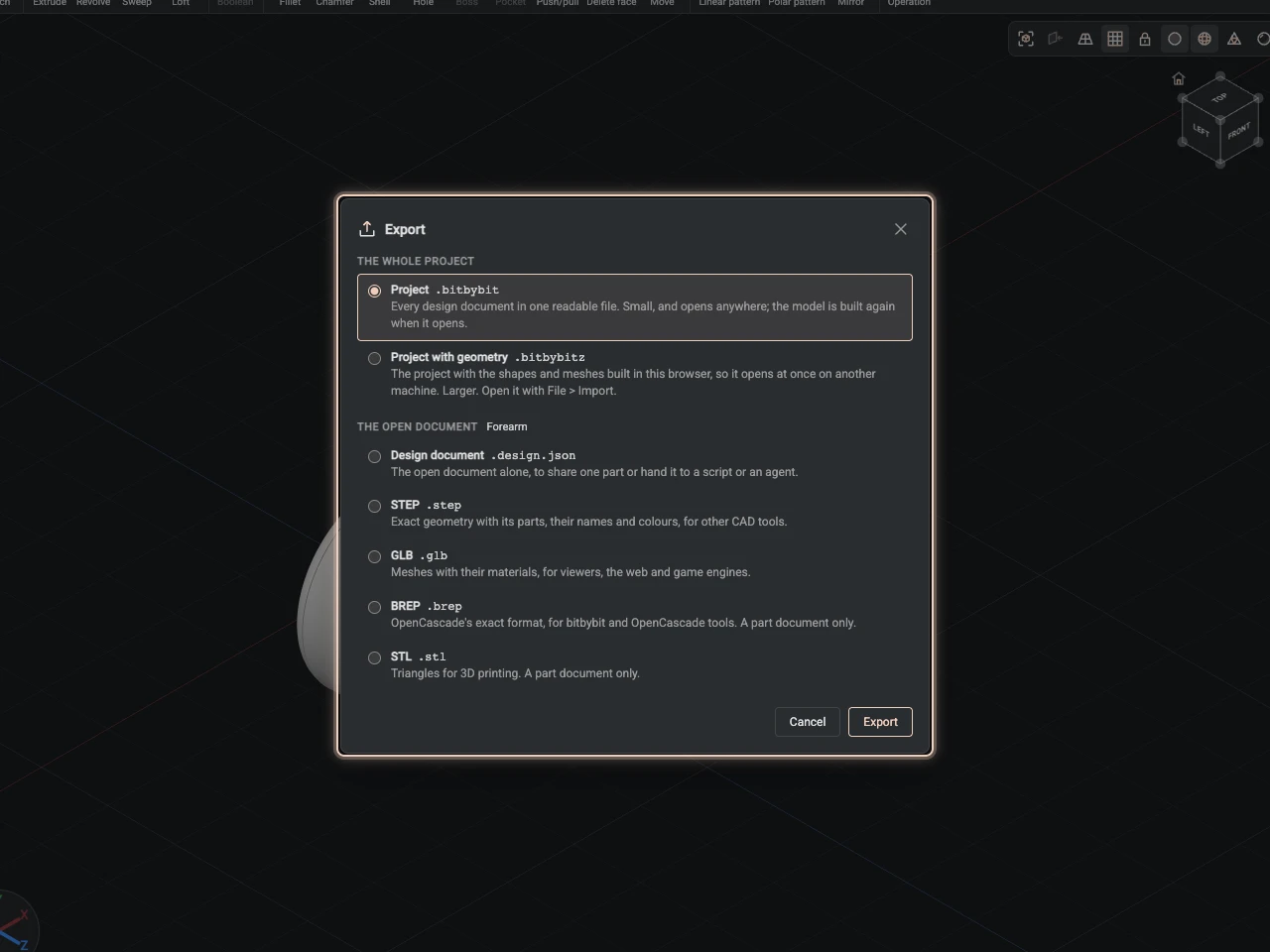Confirm with the Export button
The height and width of the screenshot is (952, 1270).
point(880,722)
